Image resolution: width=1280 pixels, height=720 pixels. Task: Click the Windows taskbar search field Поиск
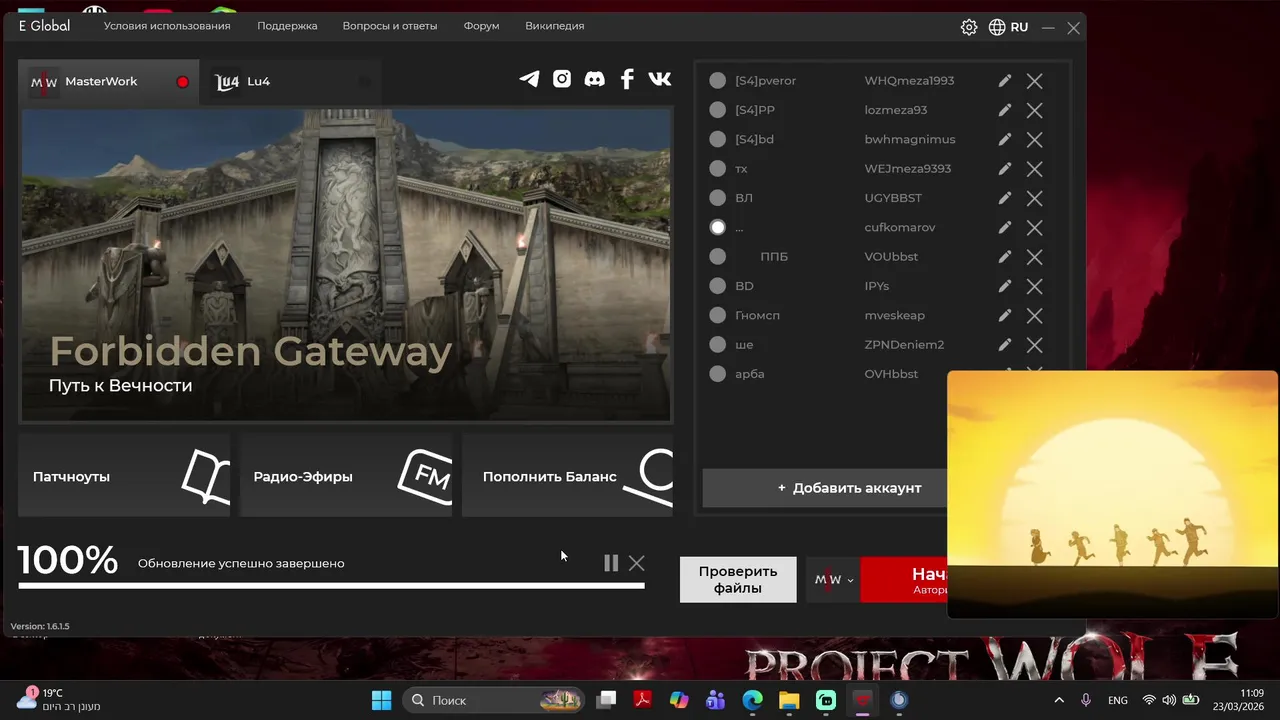pos(494,700)
